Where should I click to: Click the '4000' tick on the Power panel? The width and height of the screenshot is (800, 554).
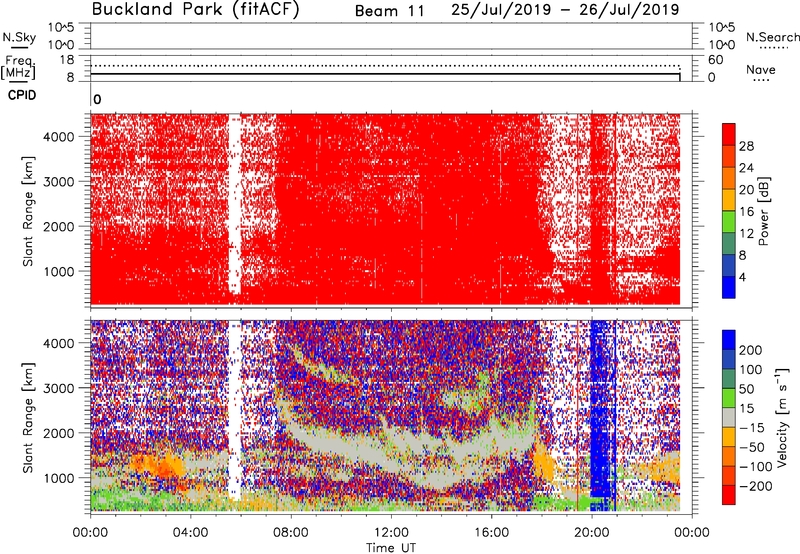point(59,137)
